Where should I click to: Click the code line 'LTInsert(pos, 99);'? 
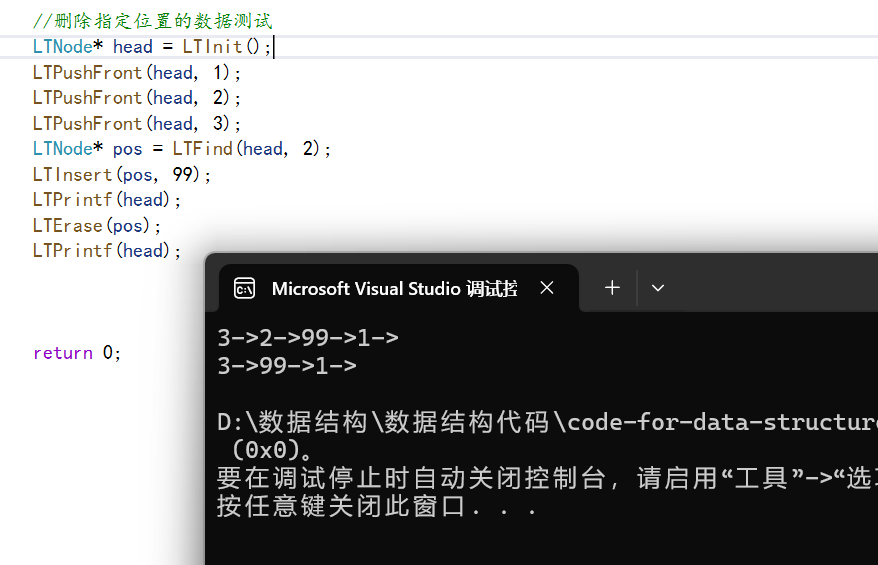pyautogui.click(x=122, y=175)
